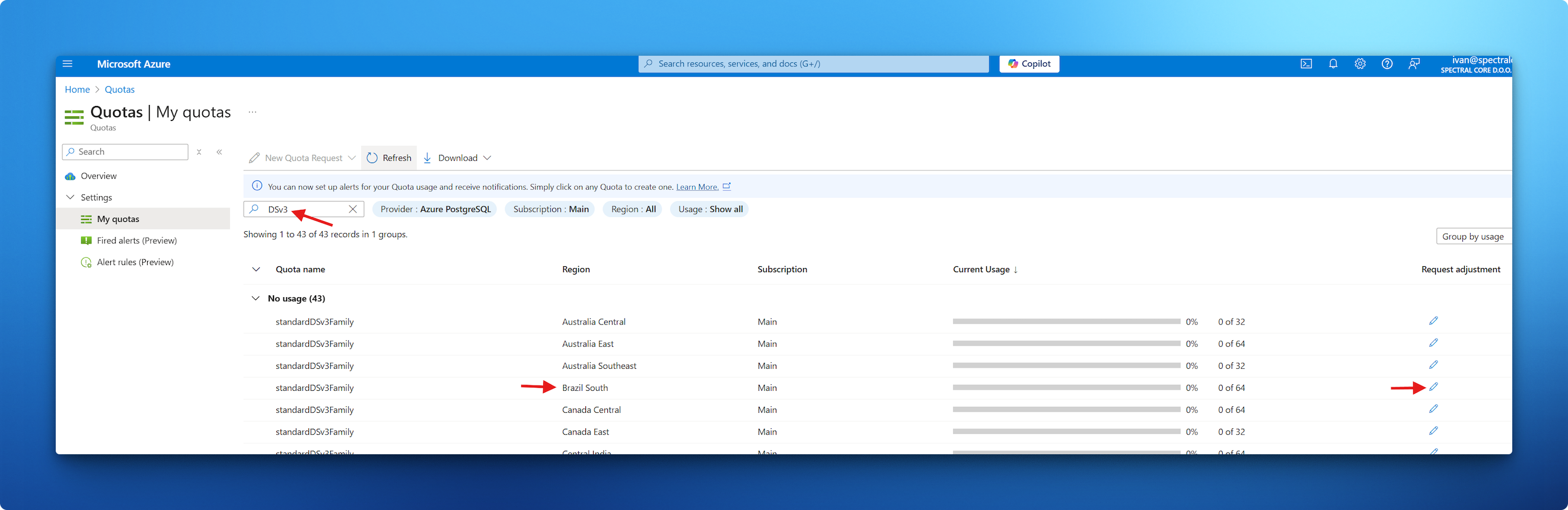
Task: Select Overview in the sidebar
Action: point(98,176)
